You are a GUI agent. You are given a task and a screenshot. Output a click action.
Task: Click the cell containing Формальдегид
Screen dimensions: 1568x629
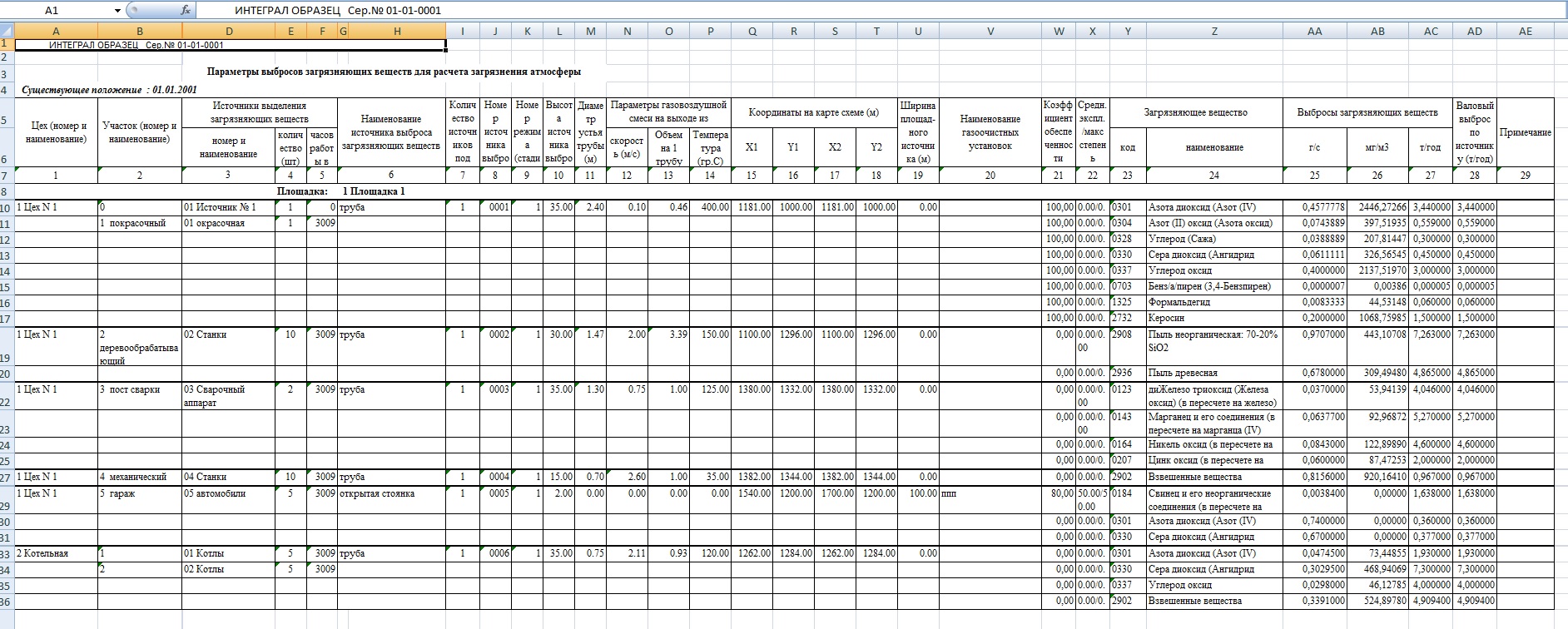pos(1213,302)
